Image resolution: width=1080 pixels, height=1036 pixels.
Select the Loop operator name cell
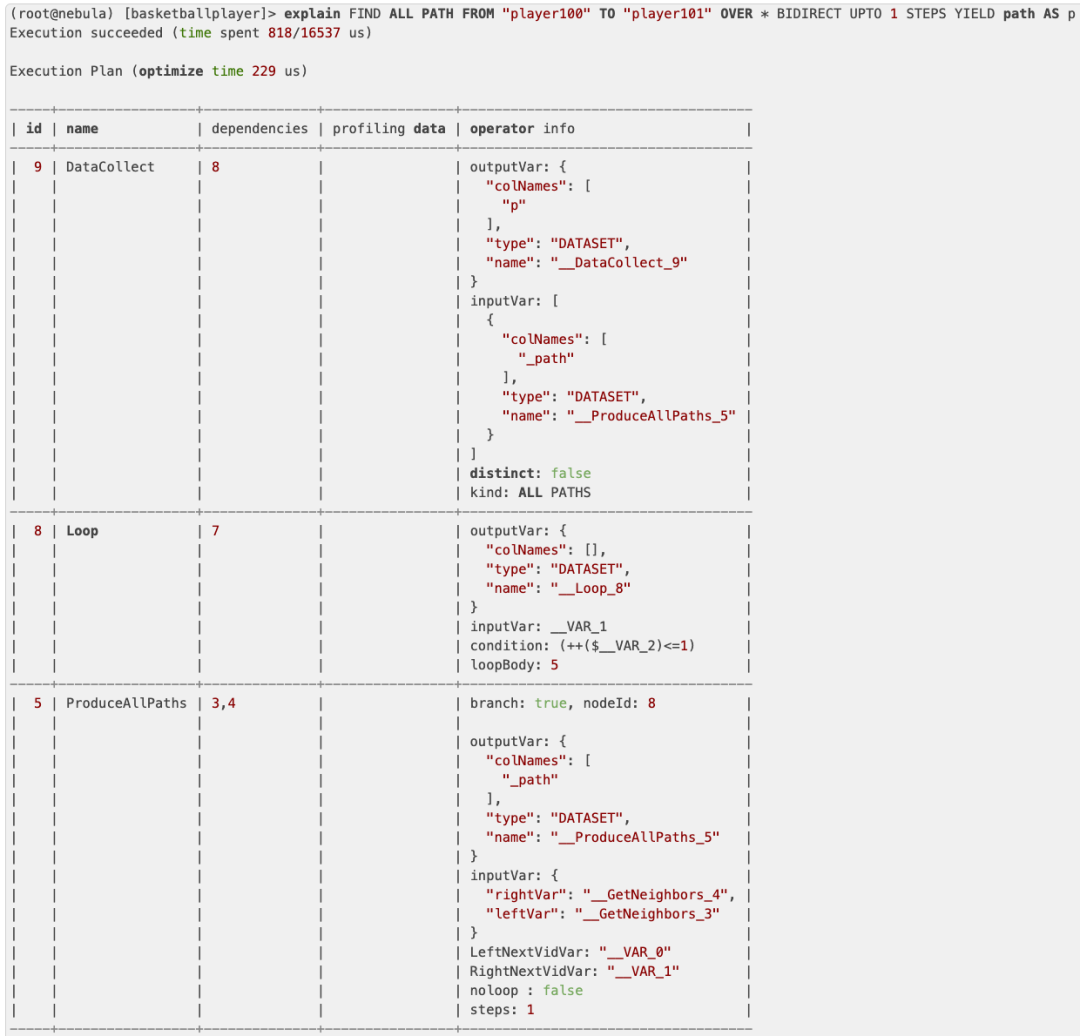(x=82, y=531)
